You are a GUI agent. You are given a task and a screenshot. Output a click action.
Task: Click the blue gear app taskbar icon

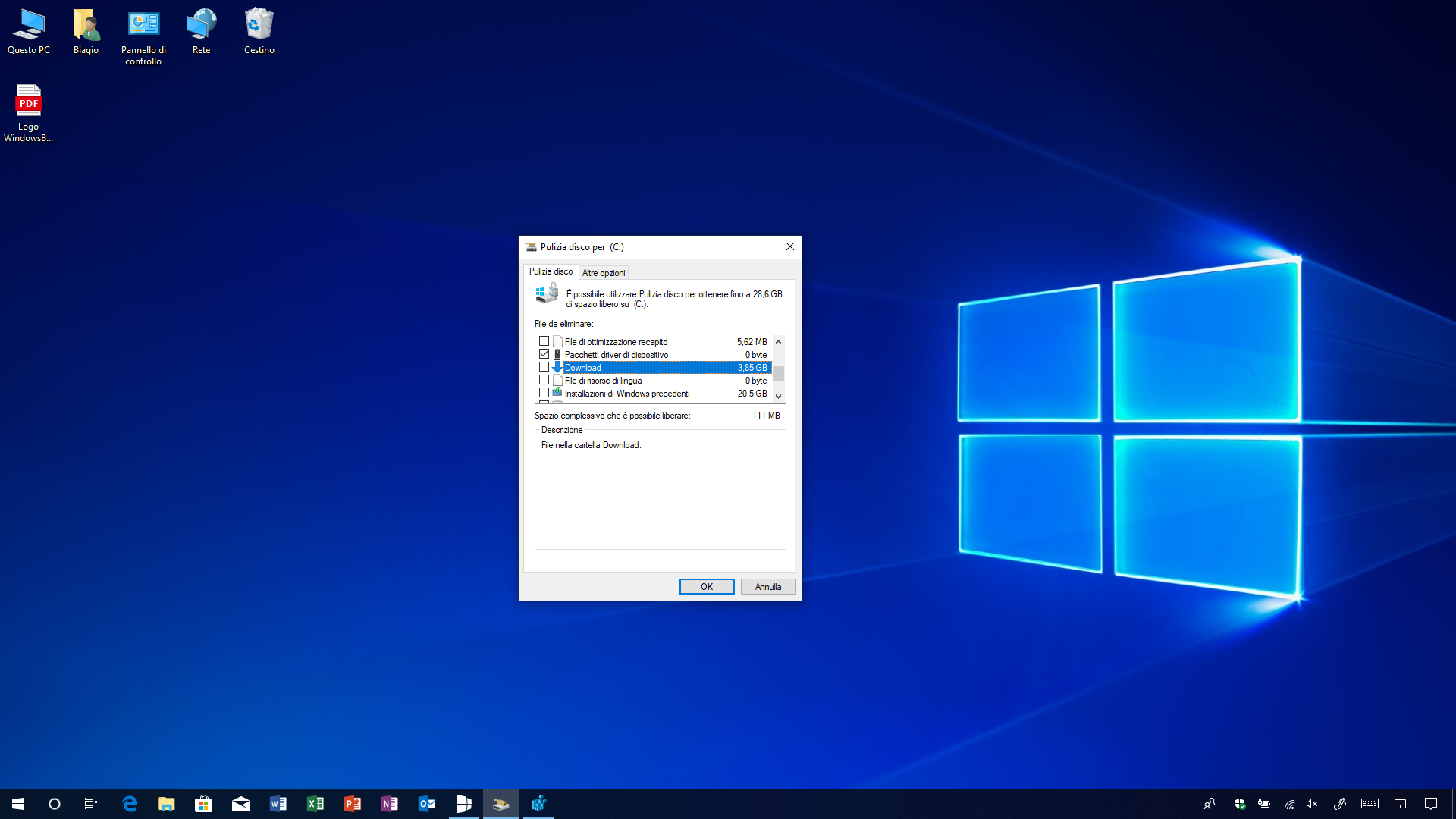point(538,804)
